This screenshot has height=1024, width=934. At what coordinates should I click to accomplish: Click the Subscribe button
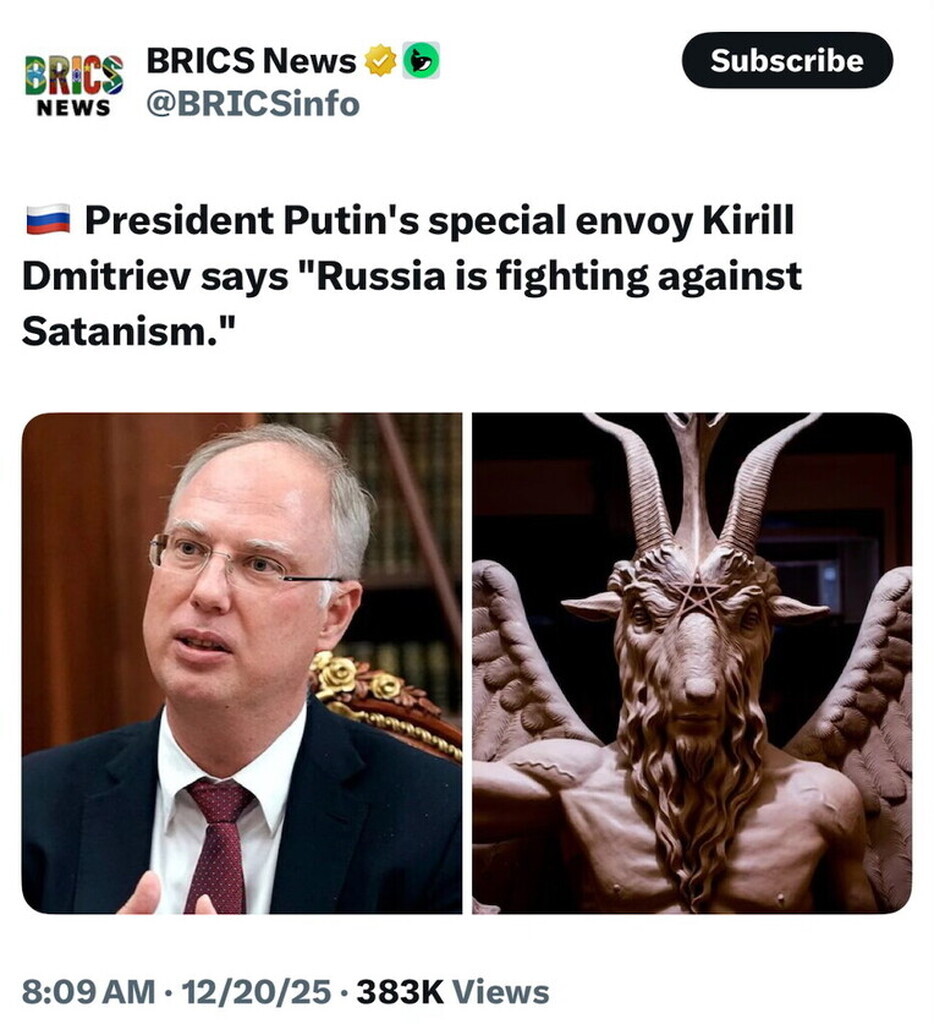[x=787, y=60]
